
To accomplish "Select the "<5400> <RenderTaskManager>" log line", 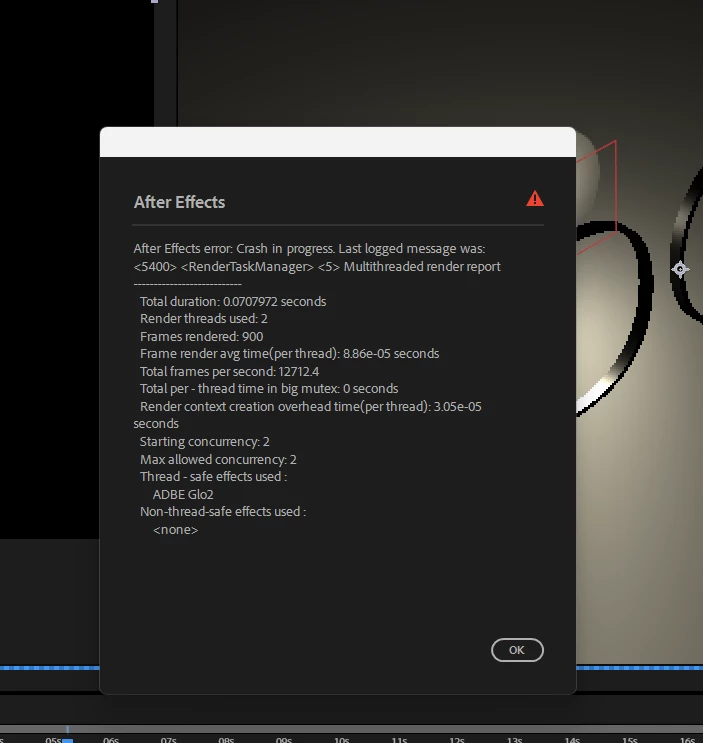I will click(x=317, y=267).
